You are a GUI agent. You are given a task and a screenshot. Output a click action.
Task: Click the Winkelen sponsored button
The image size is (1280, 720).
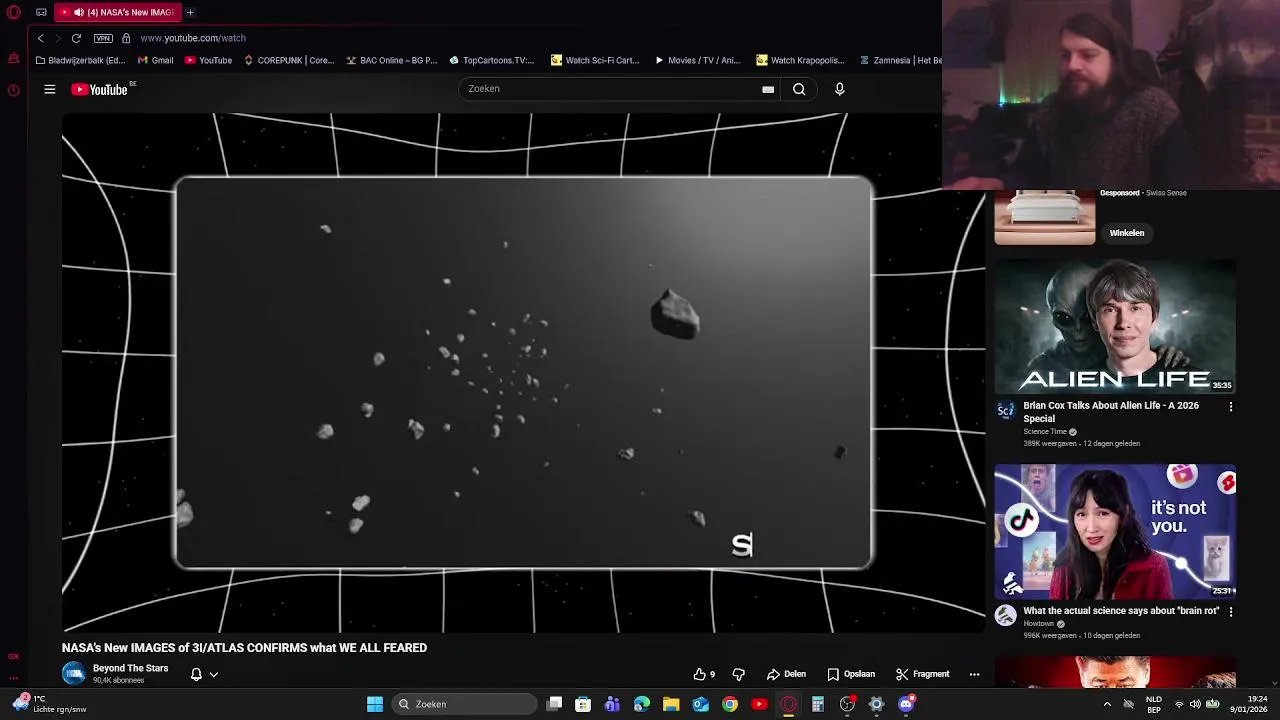(1127, 233)
